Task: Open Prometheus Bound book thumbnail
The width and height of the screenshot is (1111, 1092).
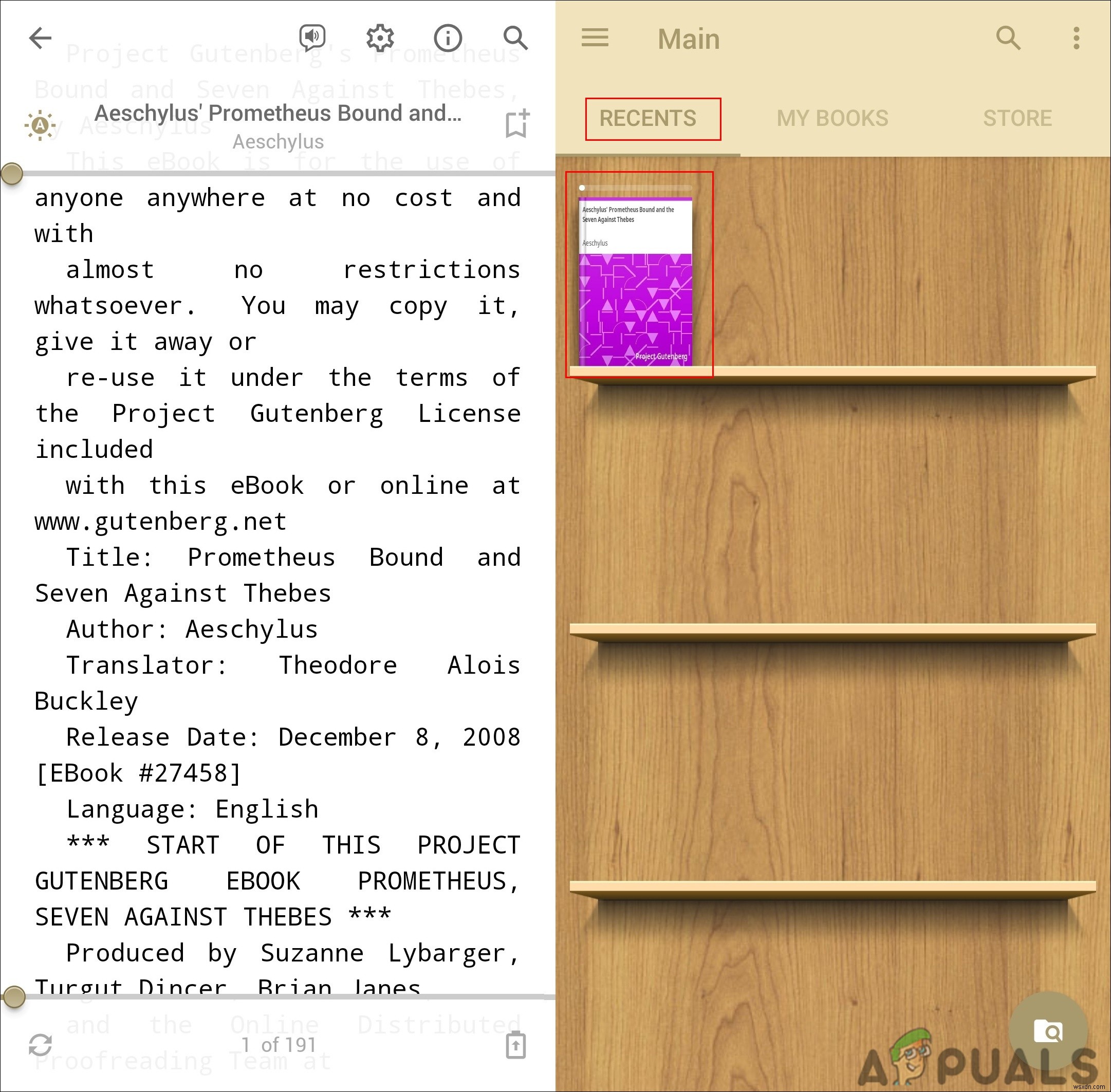Action: (639, 279)
